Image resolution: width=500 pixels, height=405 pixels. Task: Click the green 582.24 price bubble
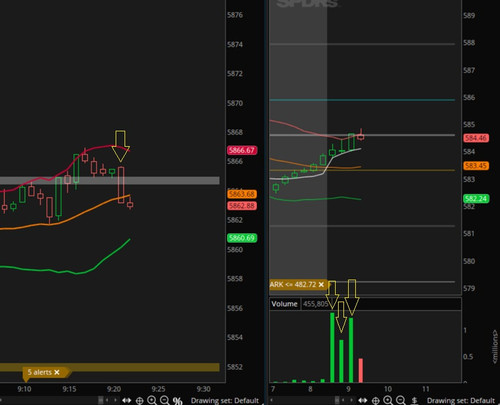coord(476,199)
